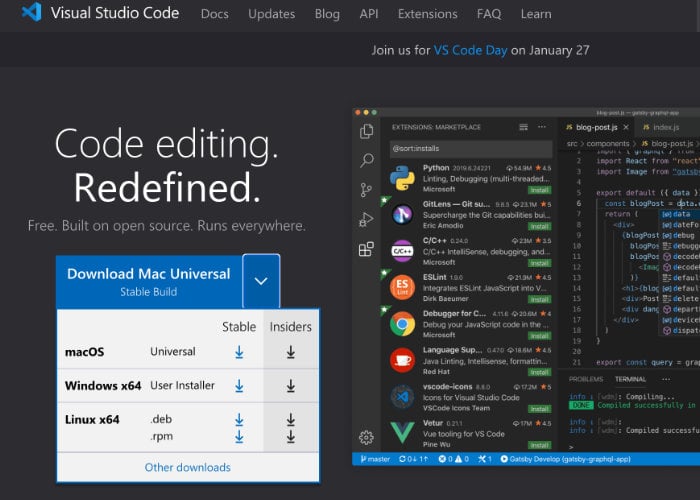Open the Updates page
The image size is (700, 500).
point(271,14)
